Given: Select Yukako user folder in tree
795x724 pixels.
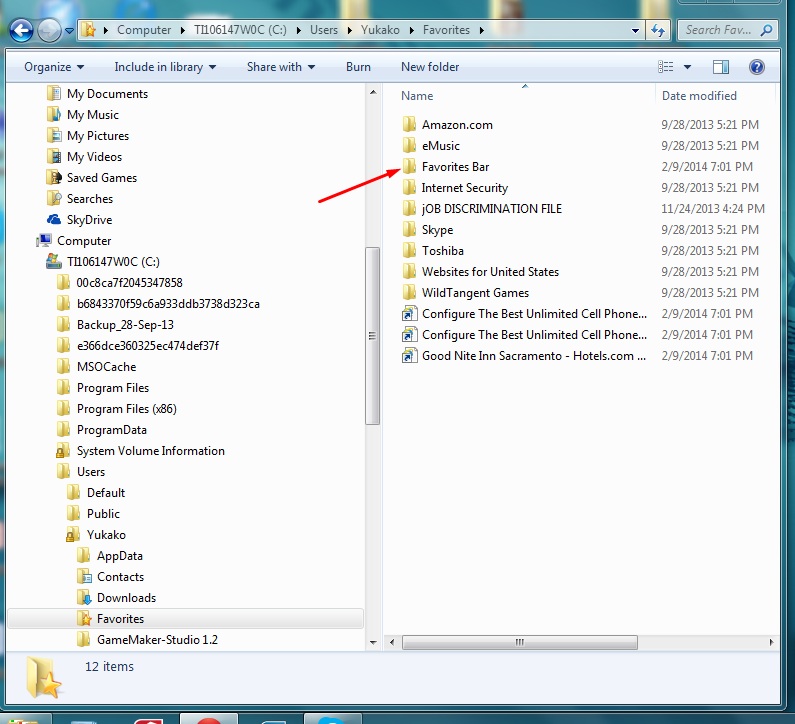Looking at the screenshot, I should point(105,535).
